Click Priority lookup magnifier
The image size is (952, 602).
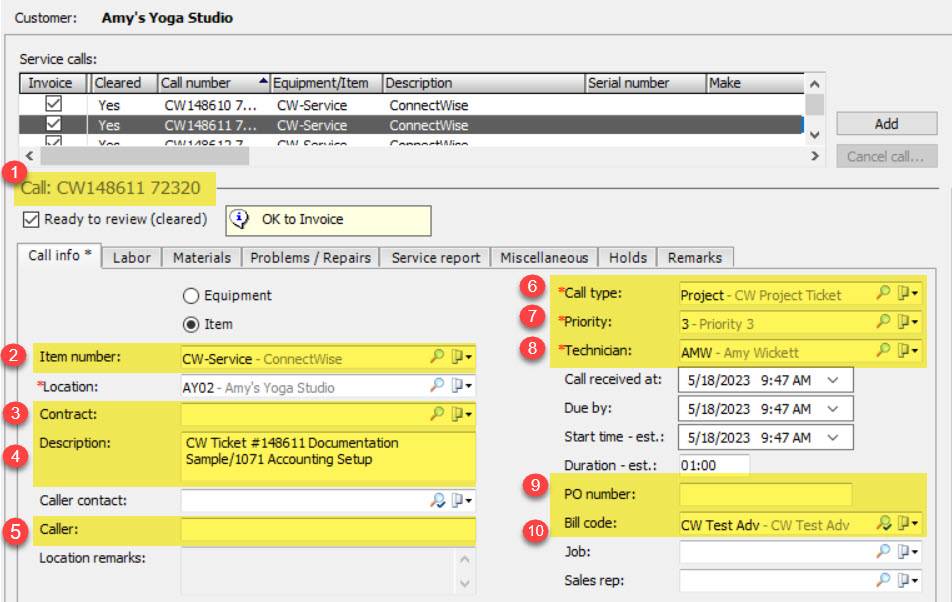coord(883,321)
